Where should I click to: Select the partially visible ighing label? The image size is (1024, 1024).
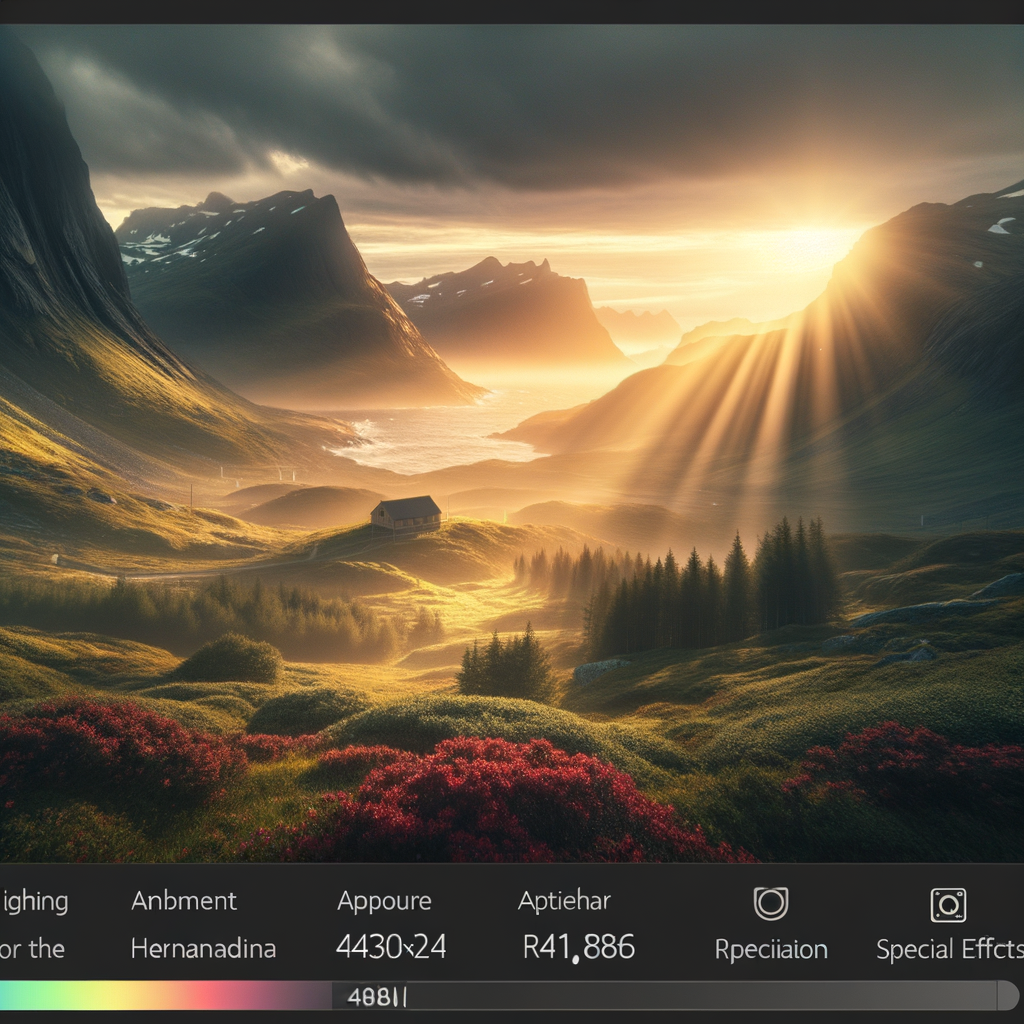click(34, 902)
